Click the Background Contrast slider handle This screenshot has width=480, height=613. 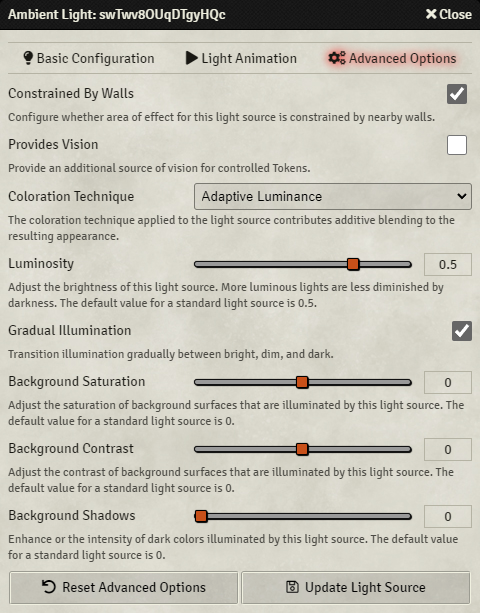pos(302,450)
